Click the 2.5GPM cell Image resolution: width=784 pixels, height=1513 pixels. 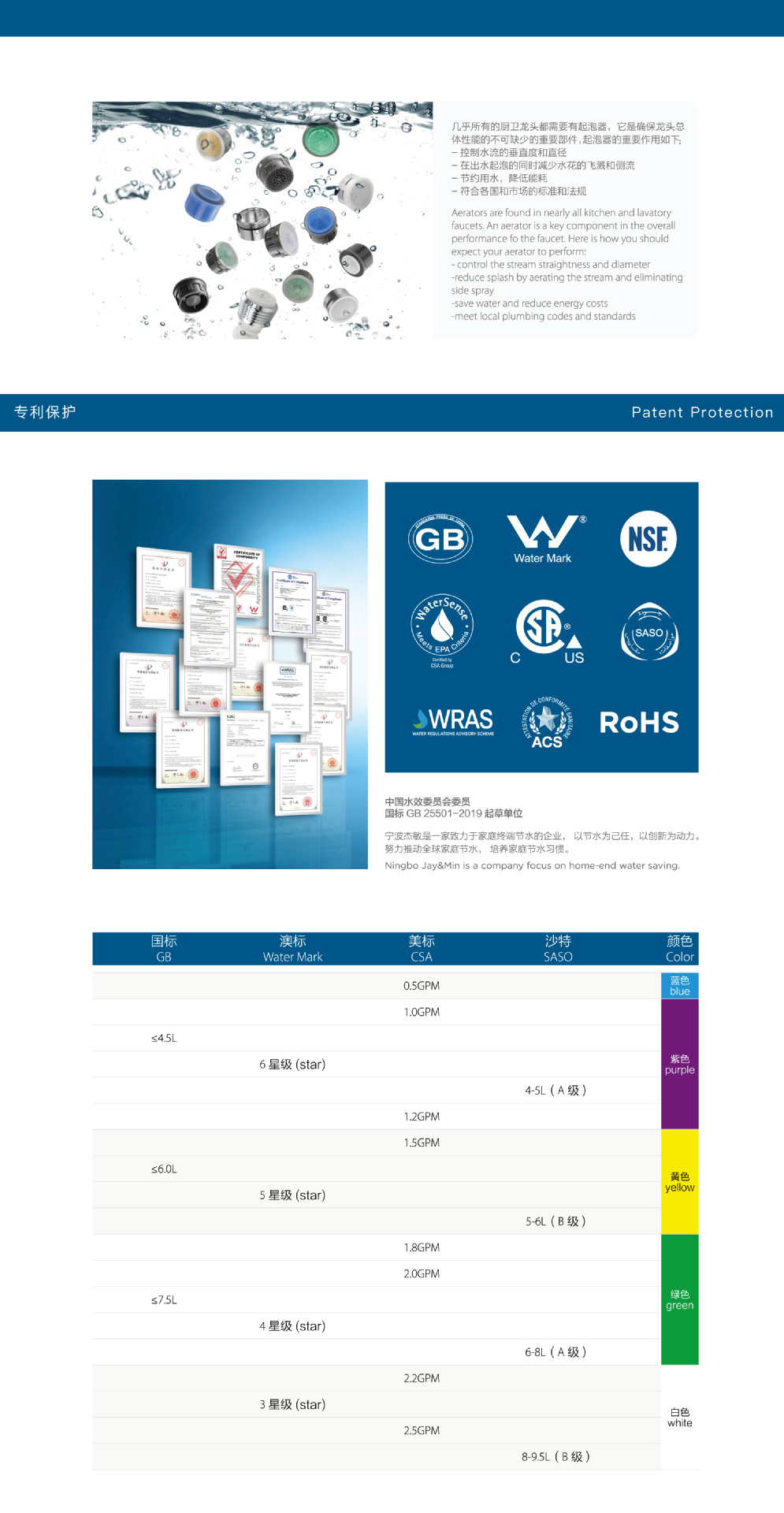[422, 1430]
